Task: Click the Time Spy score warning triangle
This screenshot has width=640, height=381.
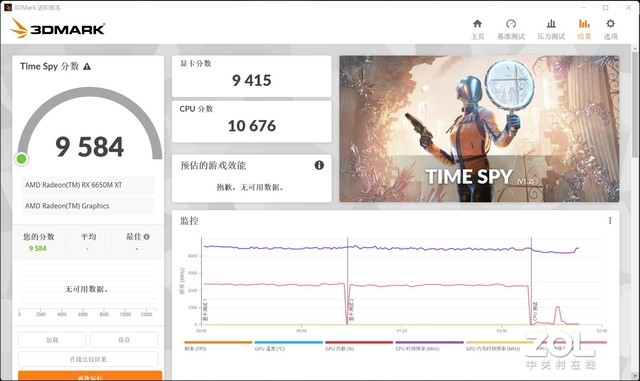Action: point(87,66)
